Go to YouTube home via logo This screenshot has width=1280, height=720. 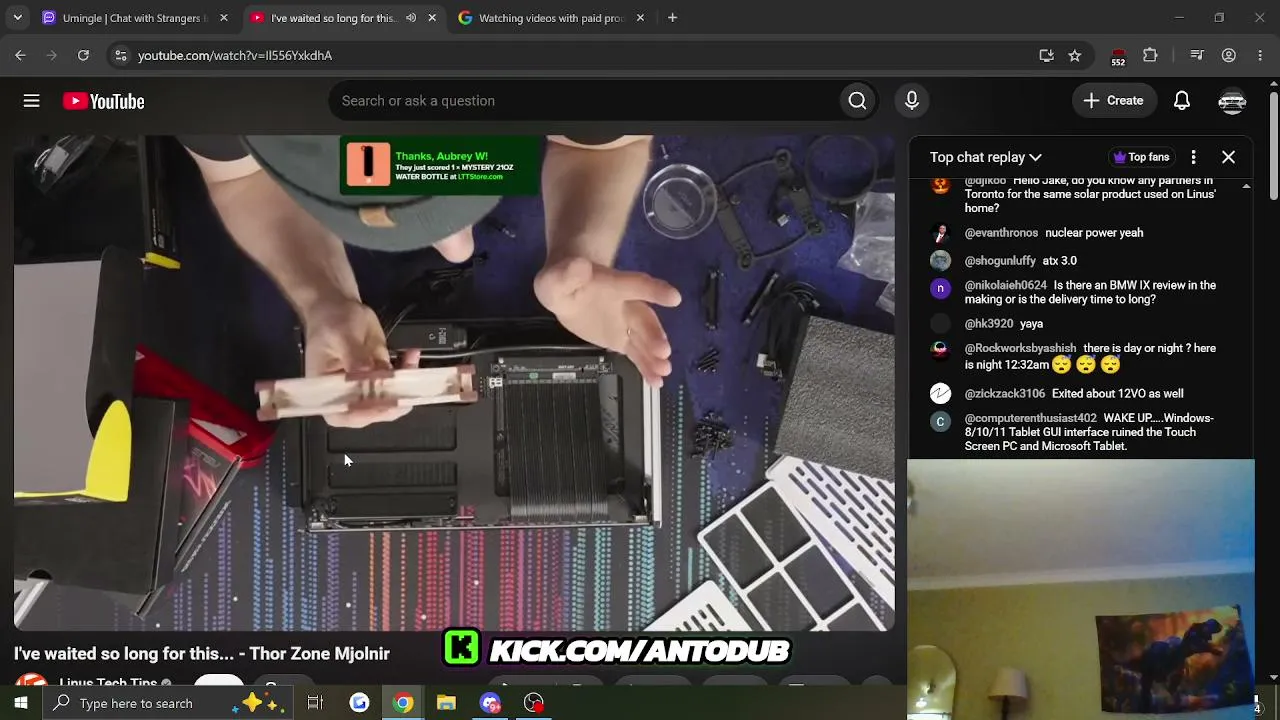[x=104, y=101]
